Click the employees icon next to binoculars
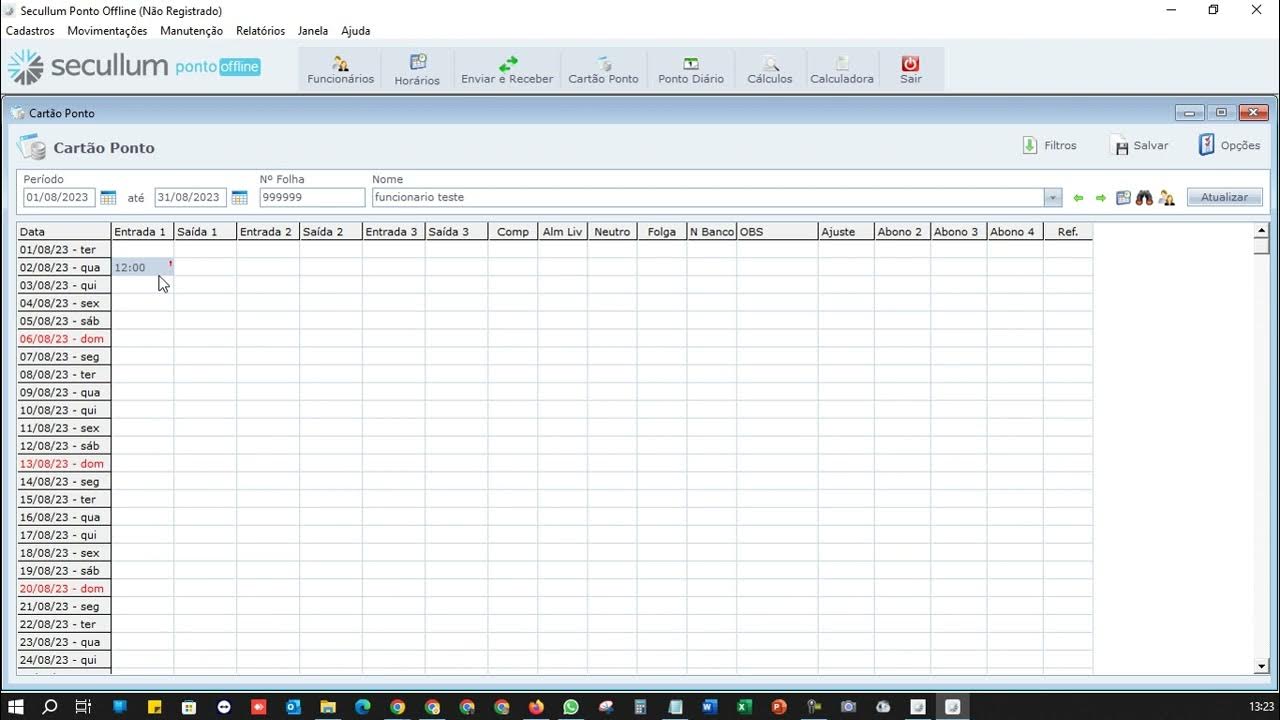 pos(1167,198)
